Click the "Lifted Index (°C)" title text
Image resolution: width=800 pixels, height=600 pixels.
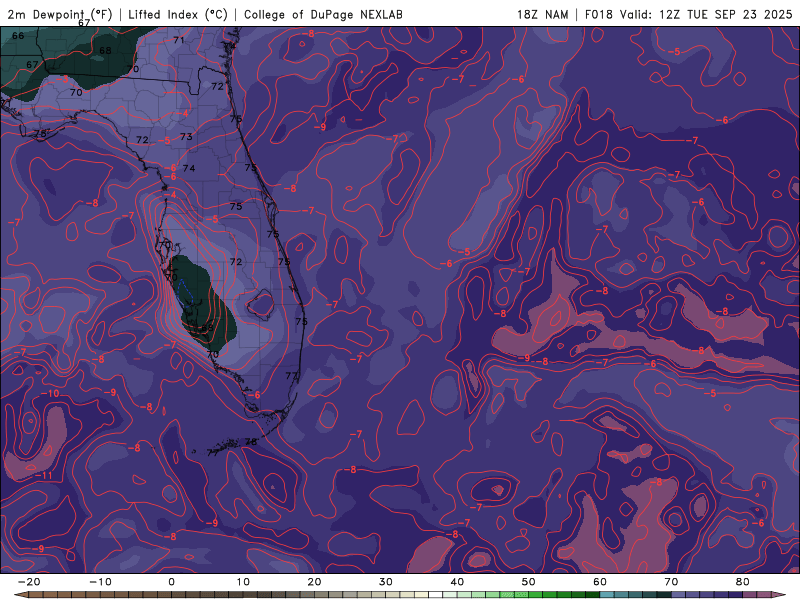(x=178, y=15)
